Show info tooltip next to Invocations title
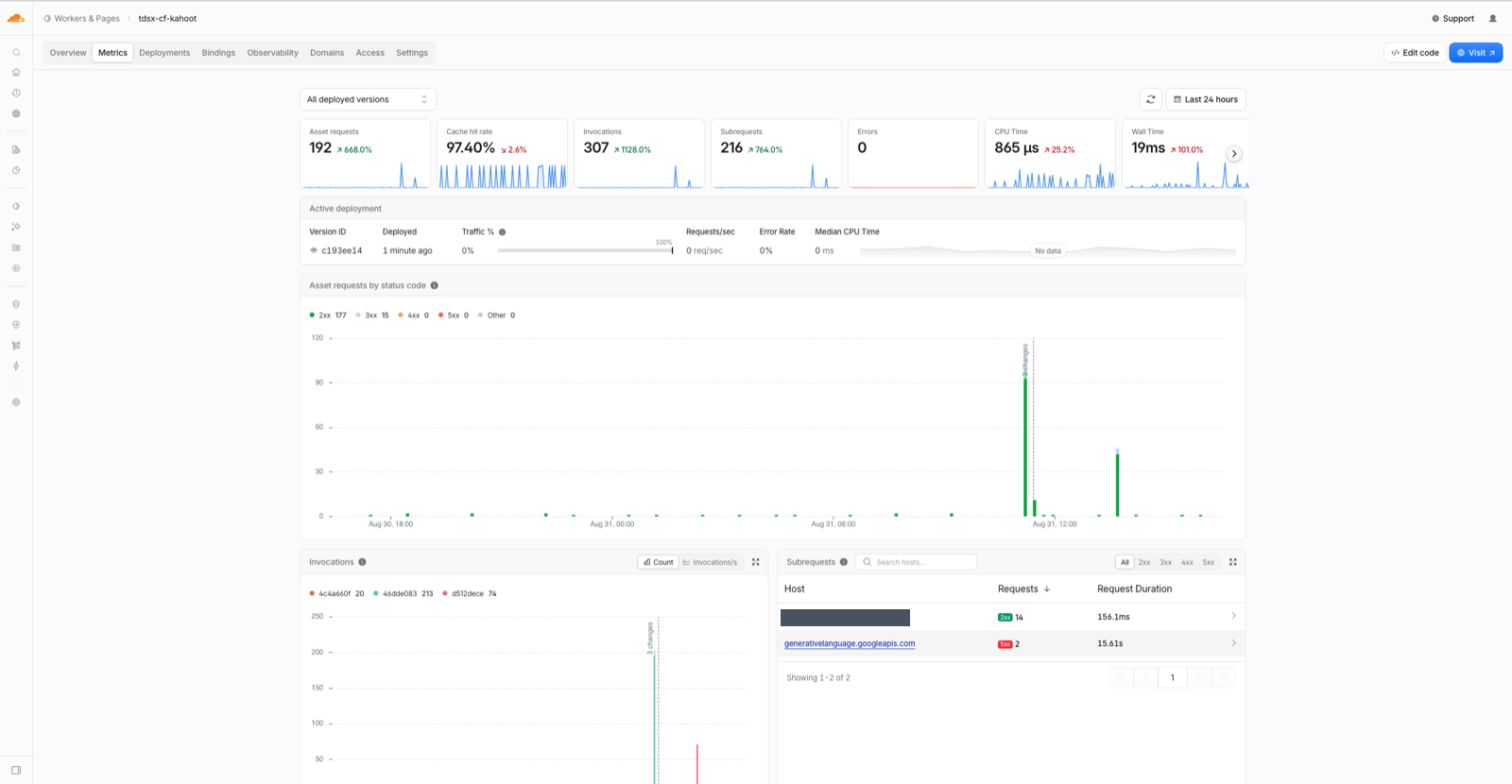The image size is (1512, 784). (362, 562)
